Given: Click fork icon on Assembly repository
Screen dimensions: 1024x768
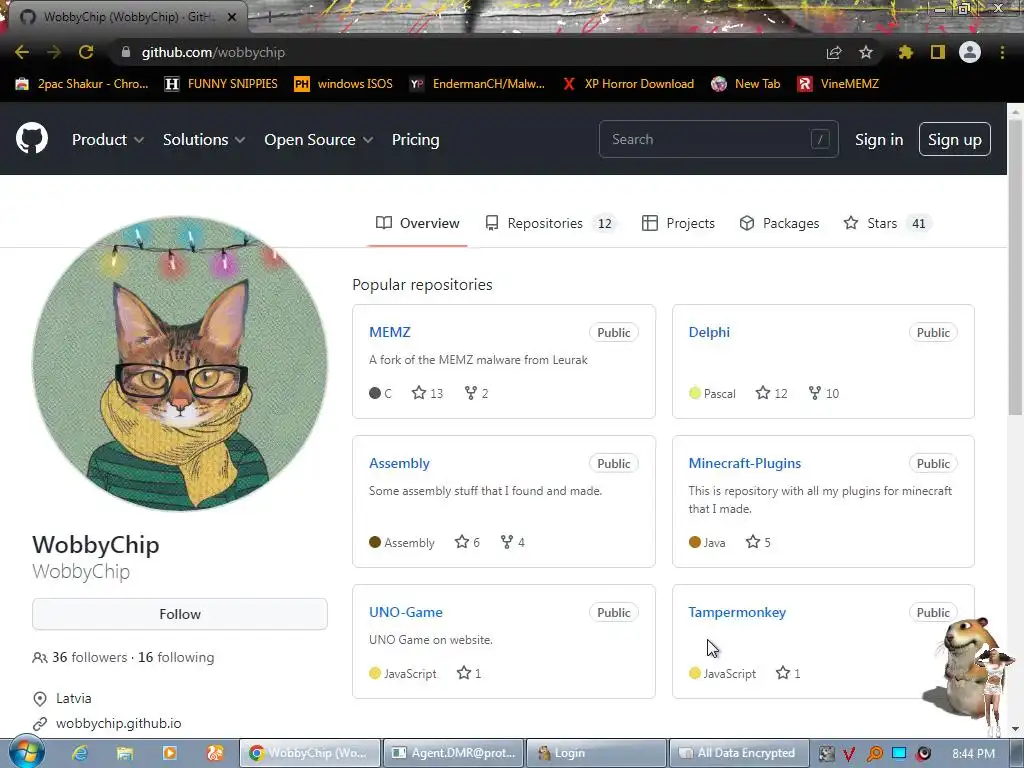Looking at the screenshot, I should [507, 541].
